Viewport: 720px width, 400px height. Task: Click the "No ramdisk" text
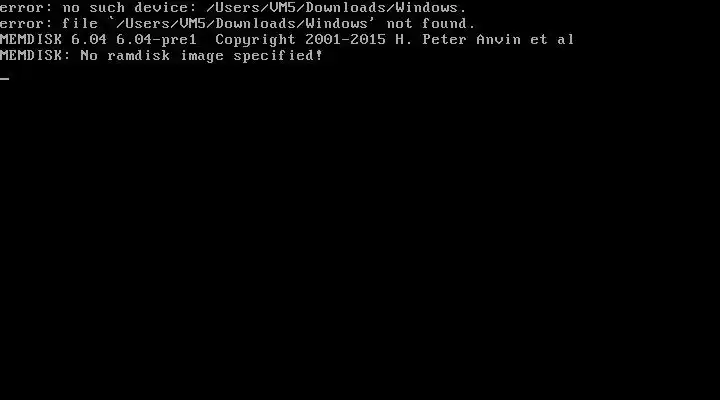tap(125, 56)
